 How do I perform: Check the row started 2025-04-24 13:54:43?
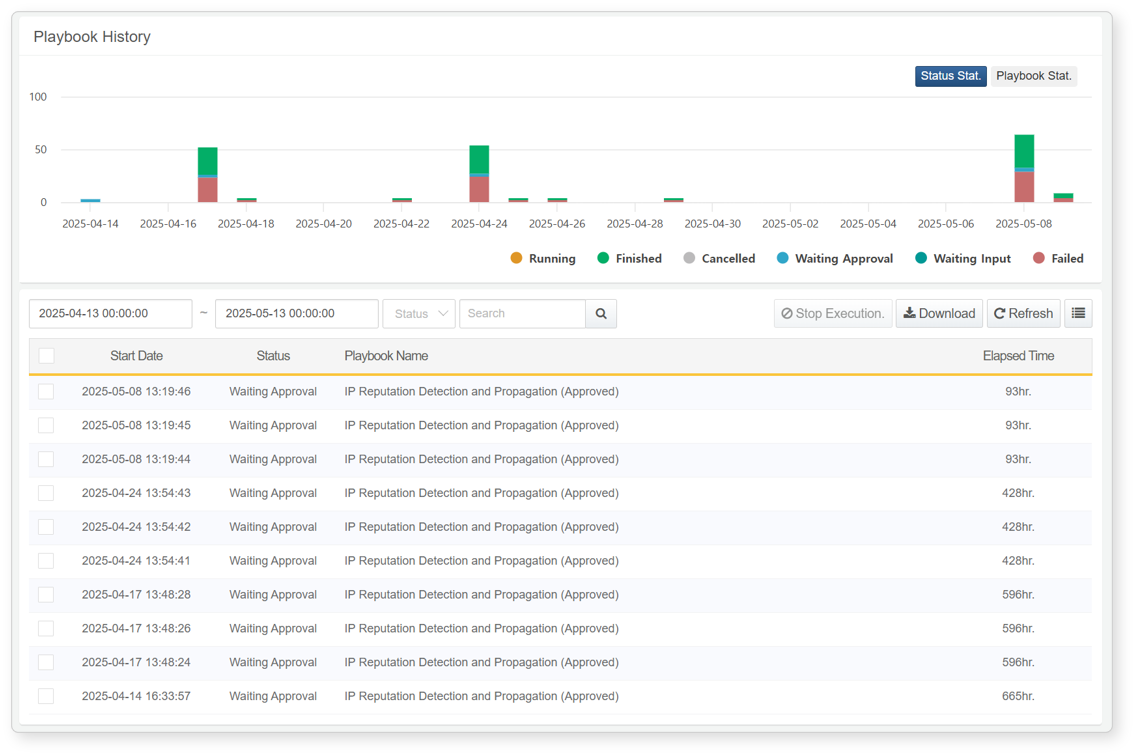(x=46, y=493)
